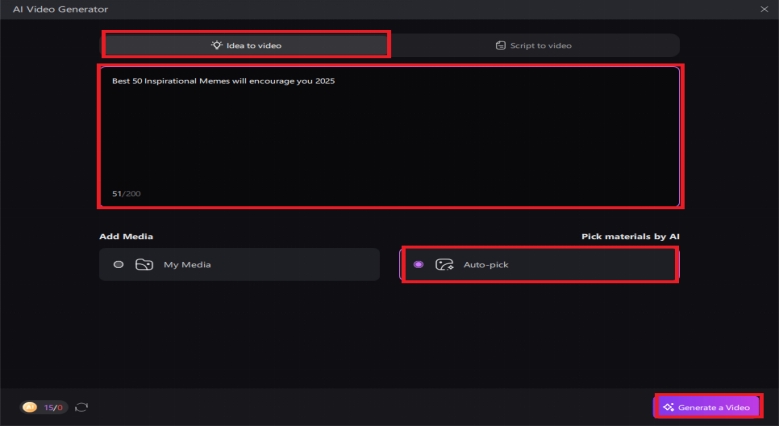Click the script document icon
The image size is (779, 426).
500,45
